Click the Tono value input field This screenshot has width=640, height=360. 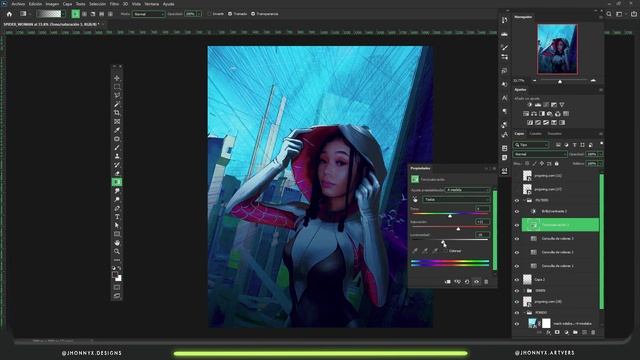coord(482,209)
